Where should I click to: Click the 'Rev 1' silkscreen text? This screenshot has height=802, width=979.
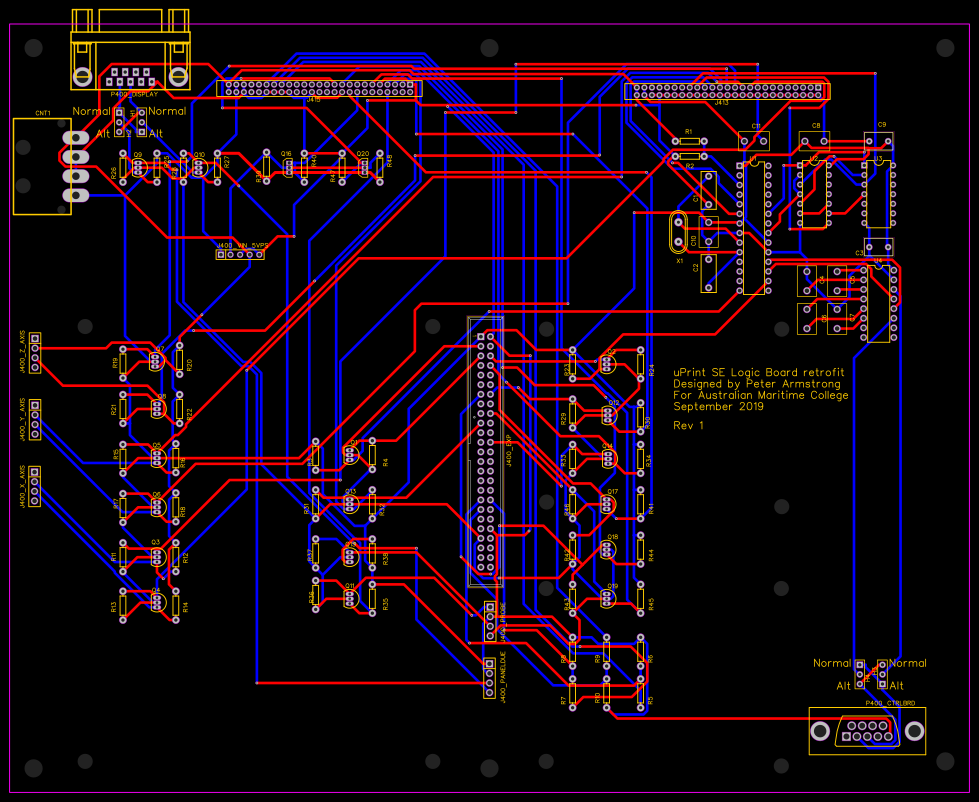688,426
